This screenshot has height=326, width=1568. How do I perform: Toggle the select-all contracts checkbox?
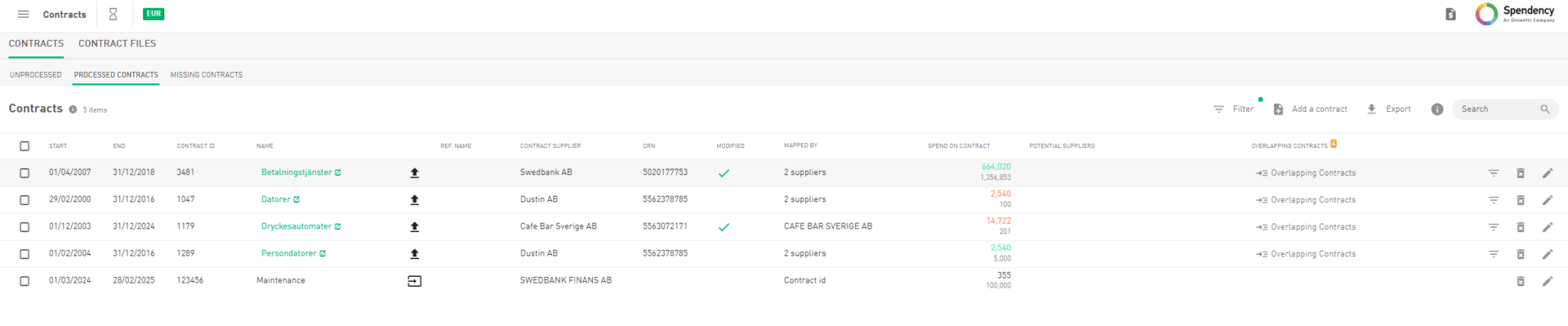click(x=24, y=146)
